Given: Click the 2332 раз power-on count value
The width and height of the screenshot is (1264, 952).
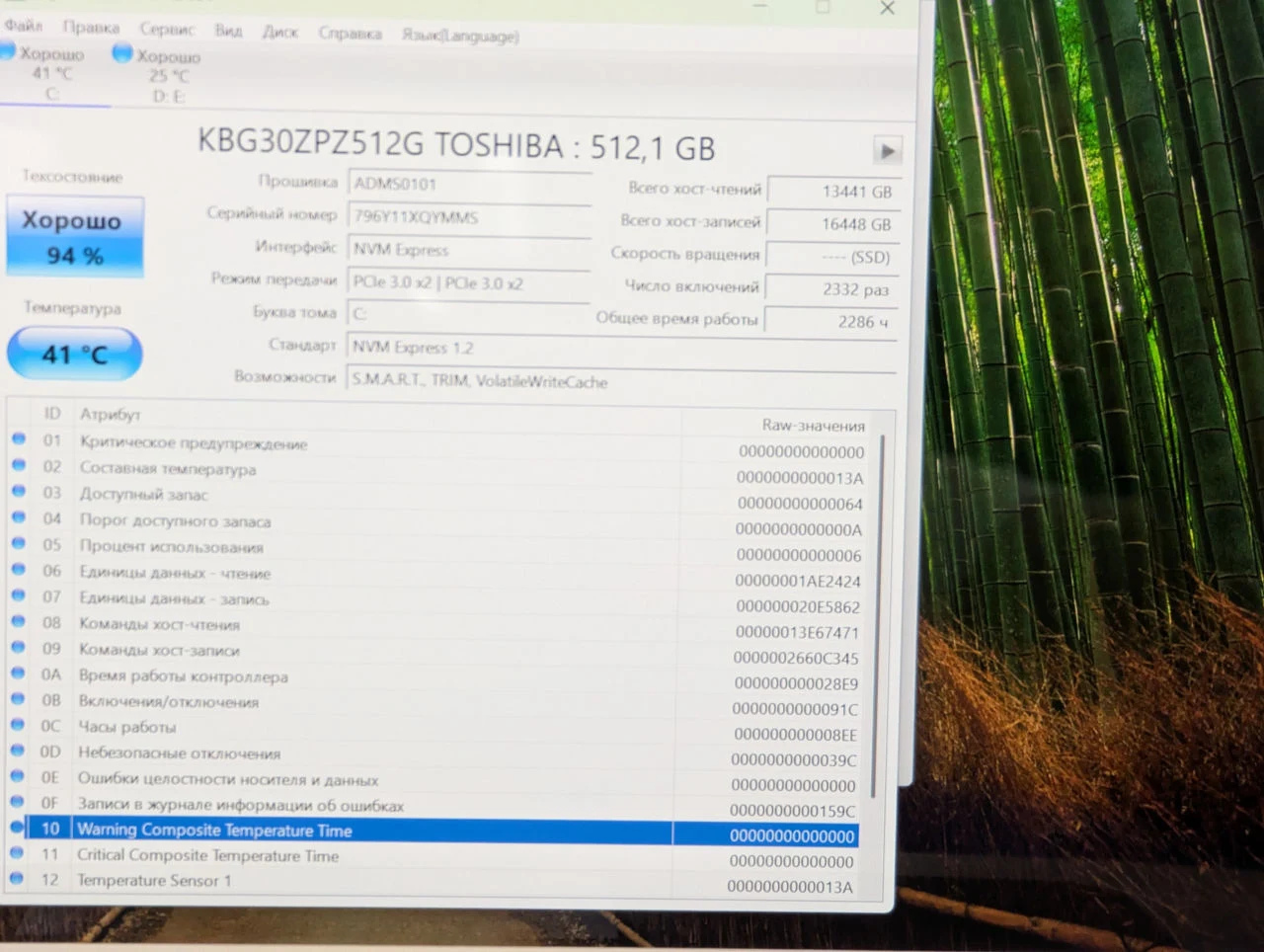Looking at the screenshot, I should click(x=831, y=289).
